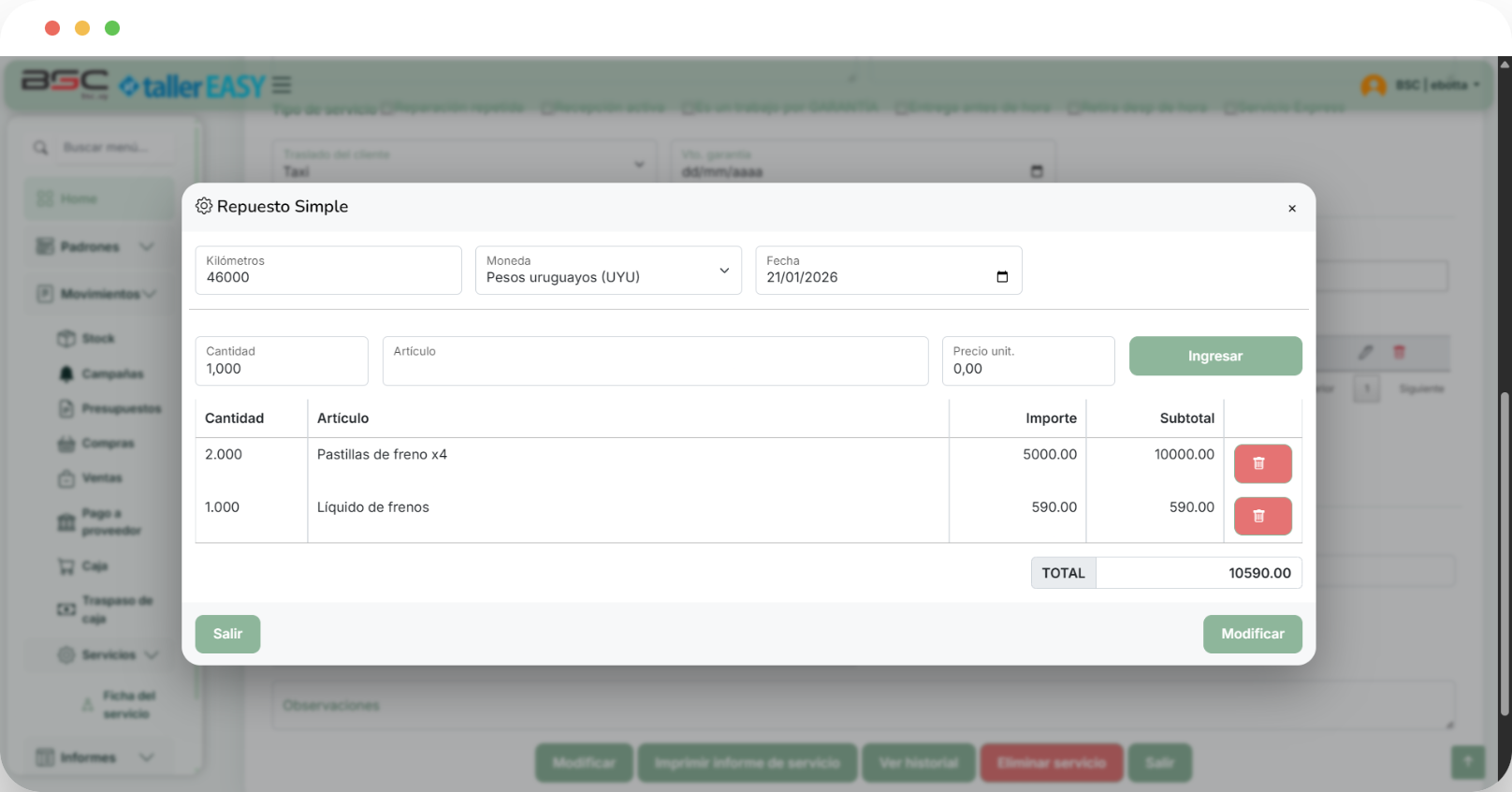Focus the Cantidad input field
This screenshot has height=792, width=1512.
tap(282, 360)
